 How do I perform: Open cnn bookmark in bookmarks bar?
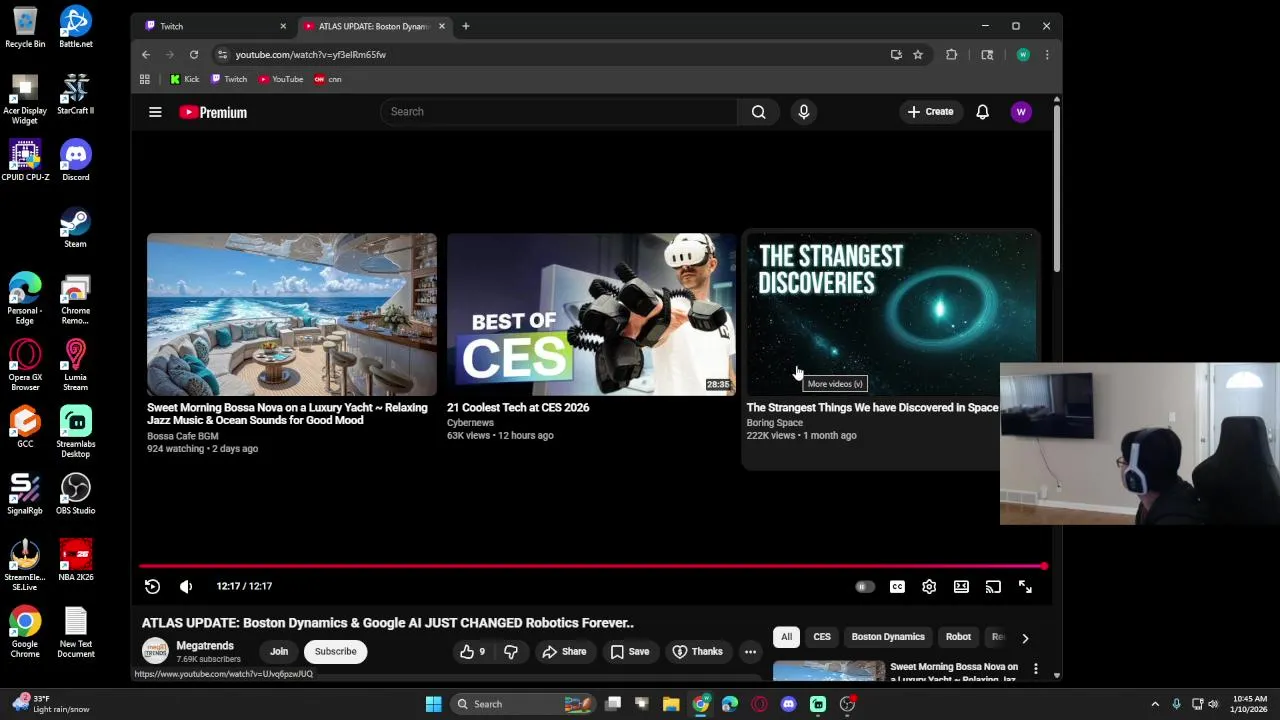click(x=328, y=79)
